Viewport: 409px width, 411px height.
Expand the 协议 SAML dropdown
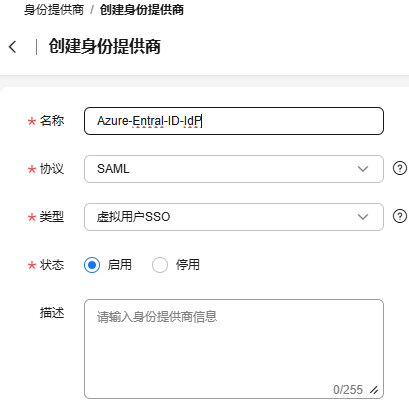click(234, 169)
